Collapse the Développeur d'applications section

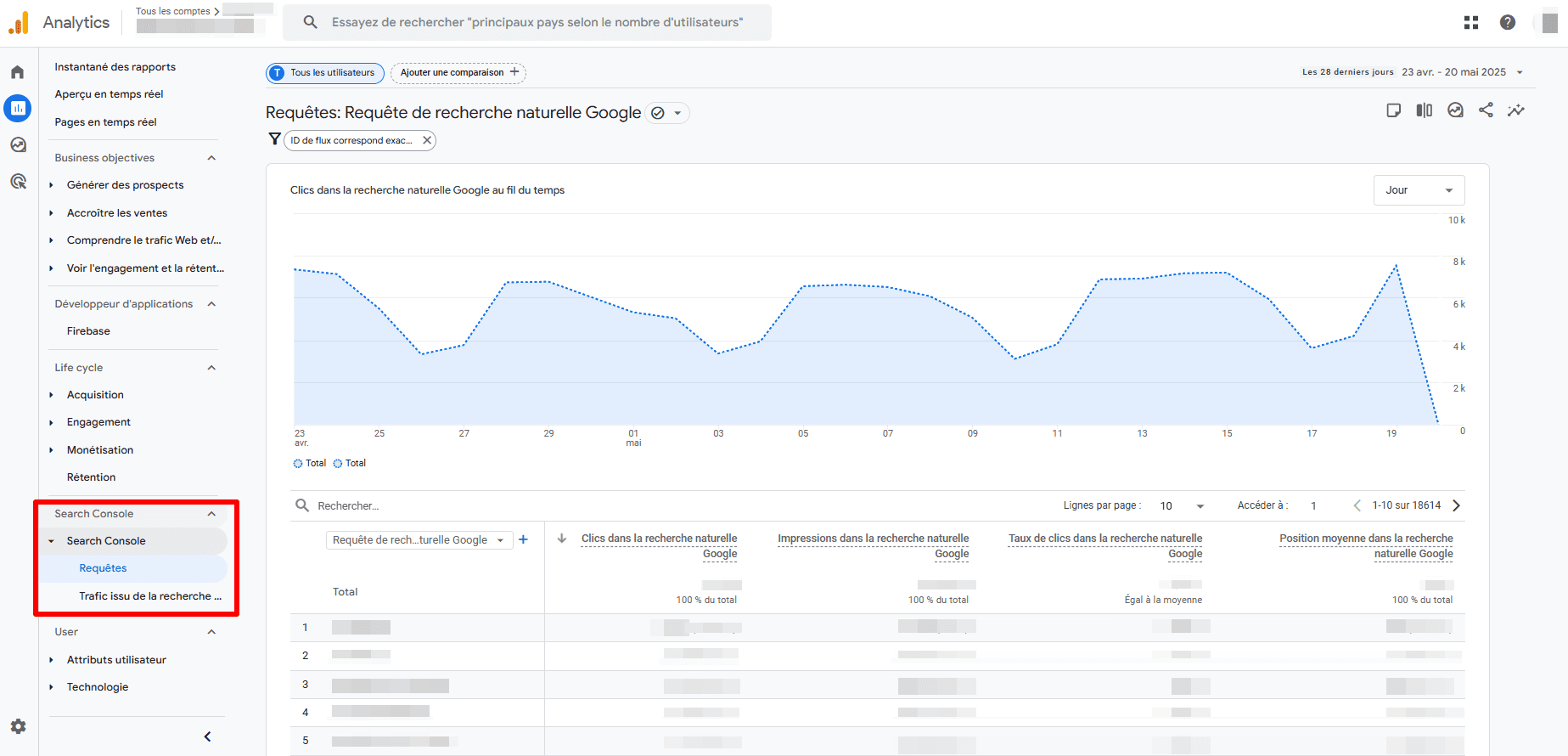211,304
